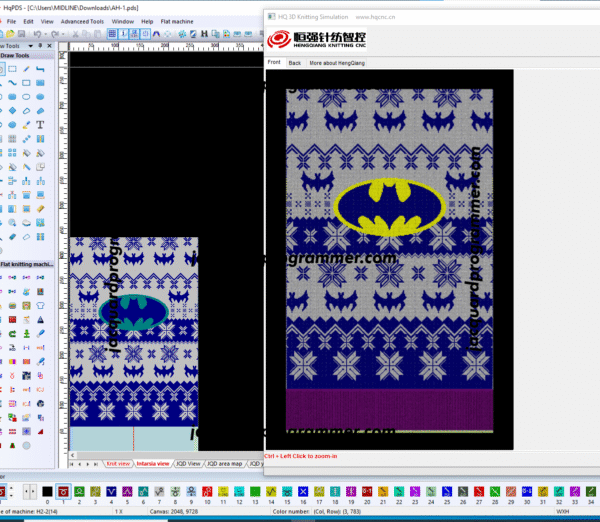Open the Advanced Tools menu

point(81,21)
